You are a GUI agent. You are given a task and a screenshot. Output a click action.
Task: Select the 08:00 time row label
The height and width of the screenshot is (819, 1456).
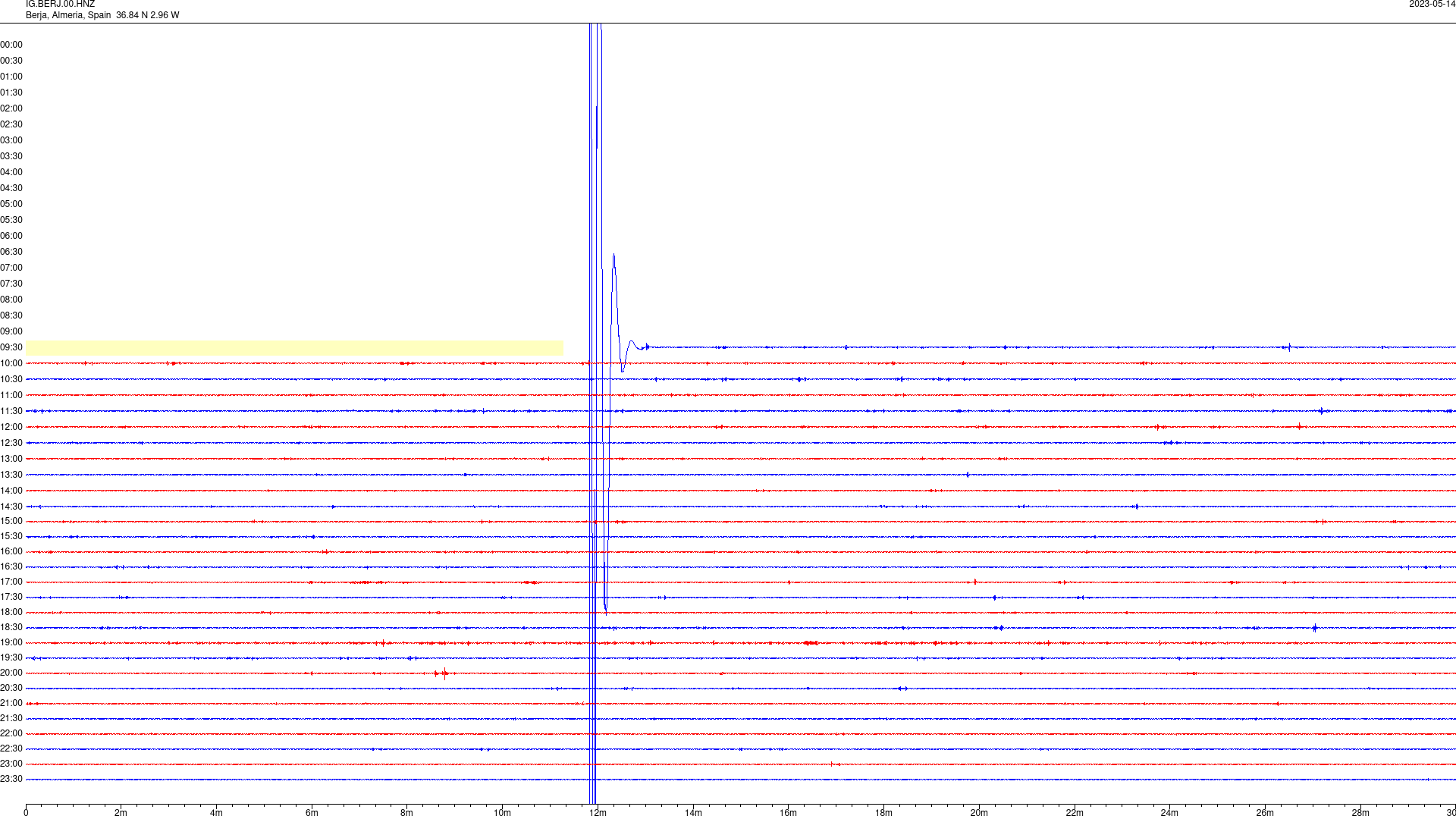click(x=11, y=300)
